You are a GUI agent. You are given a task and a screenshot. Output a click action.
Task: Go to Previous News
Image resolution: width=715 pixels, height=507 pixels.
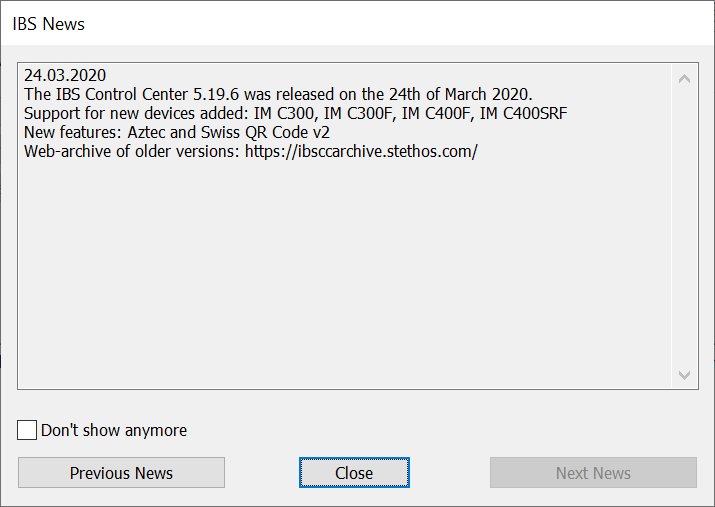pyautogui.click(x=121, y=473)
